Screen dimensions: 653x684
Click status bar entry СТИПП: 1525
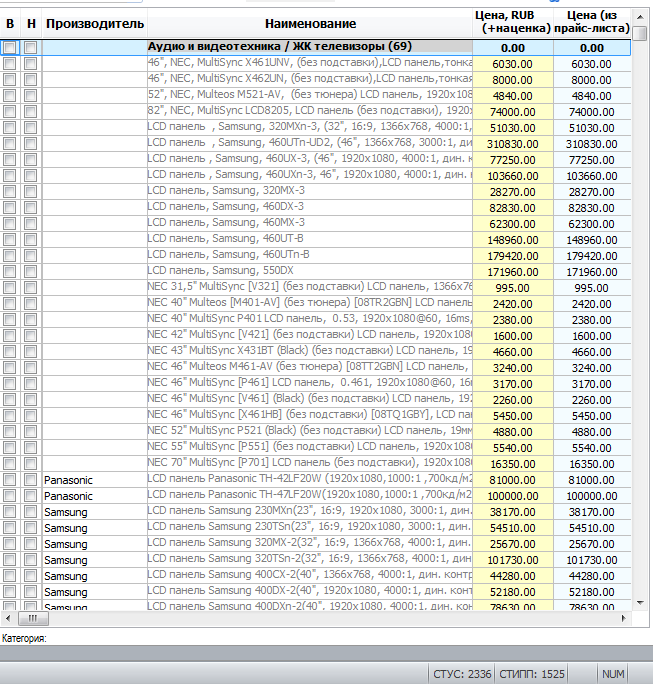[532, 674]
